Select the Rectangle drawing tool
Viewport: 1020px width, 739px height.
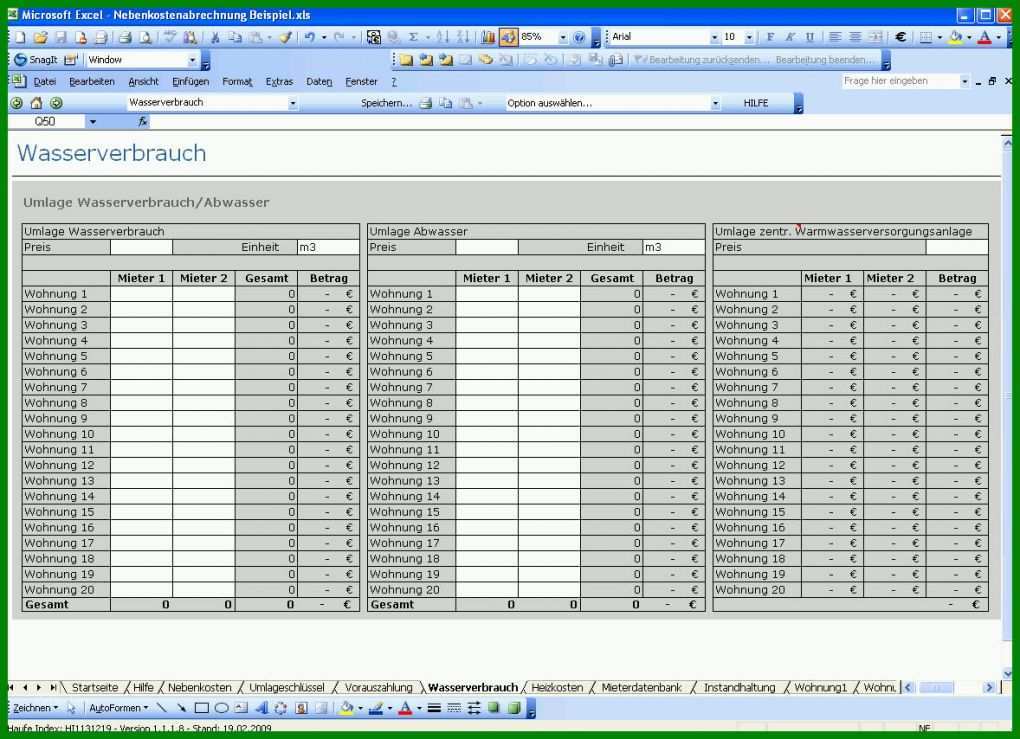coord(202,708)
